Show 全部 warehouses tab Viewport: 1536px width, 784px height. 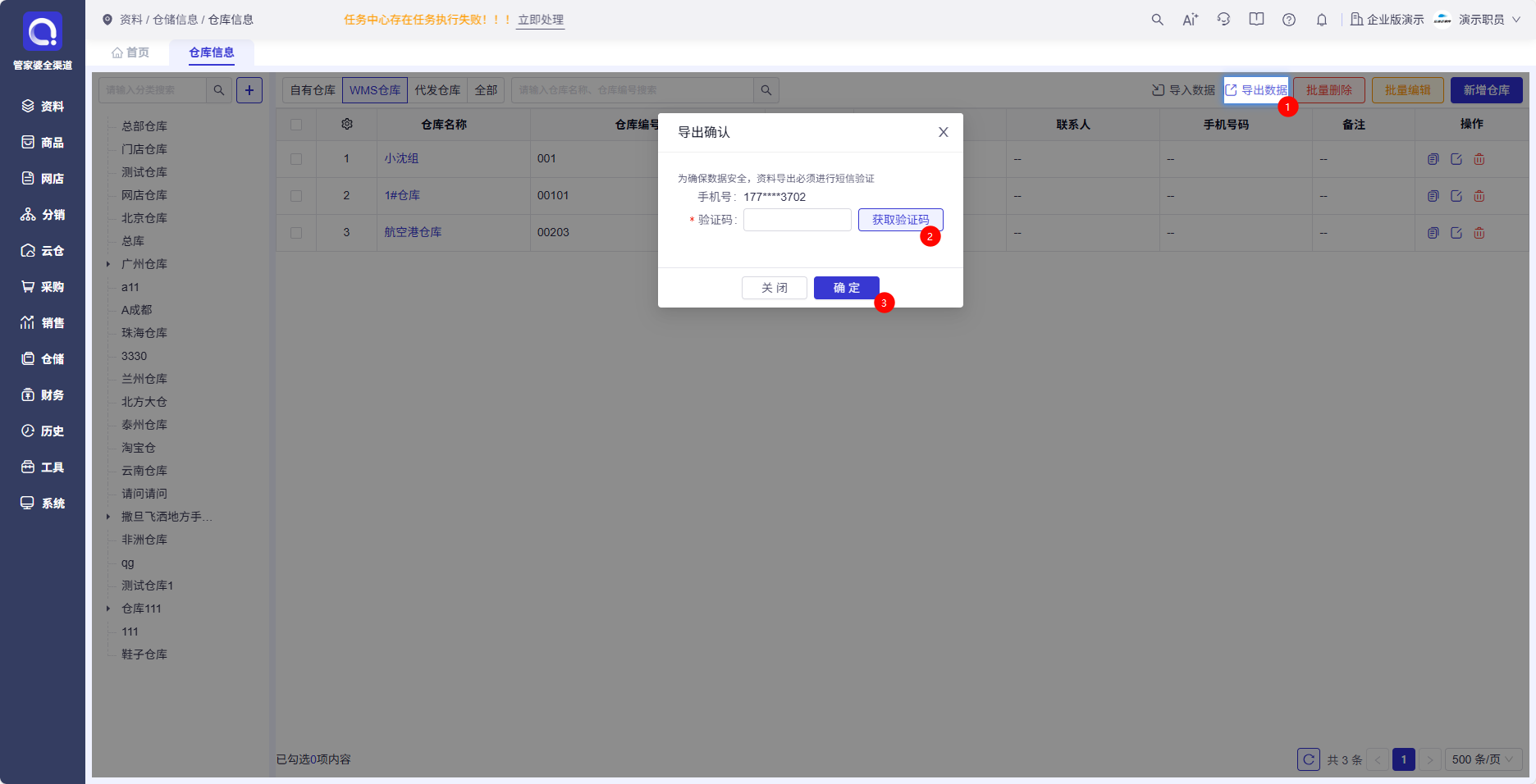486,90
